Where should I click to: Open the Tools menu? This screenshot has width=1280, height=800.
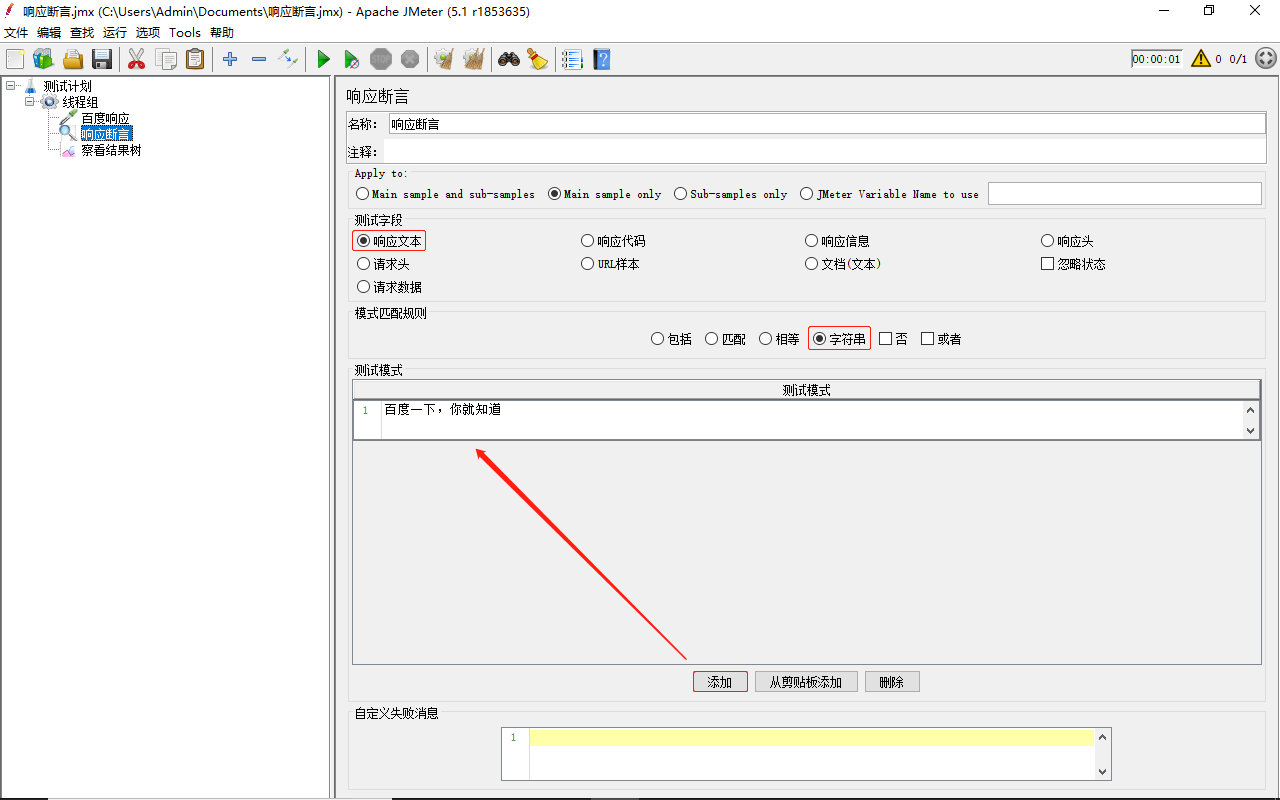(185, 33)
